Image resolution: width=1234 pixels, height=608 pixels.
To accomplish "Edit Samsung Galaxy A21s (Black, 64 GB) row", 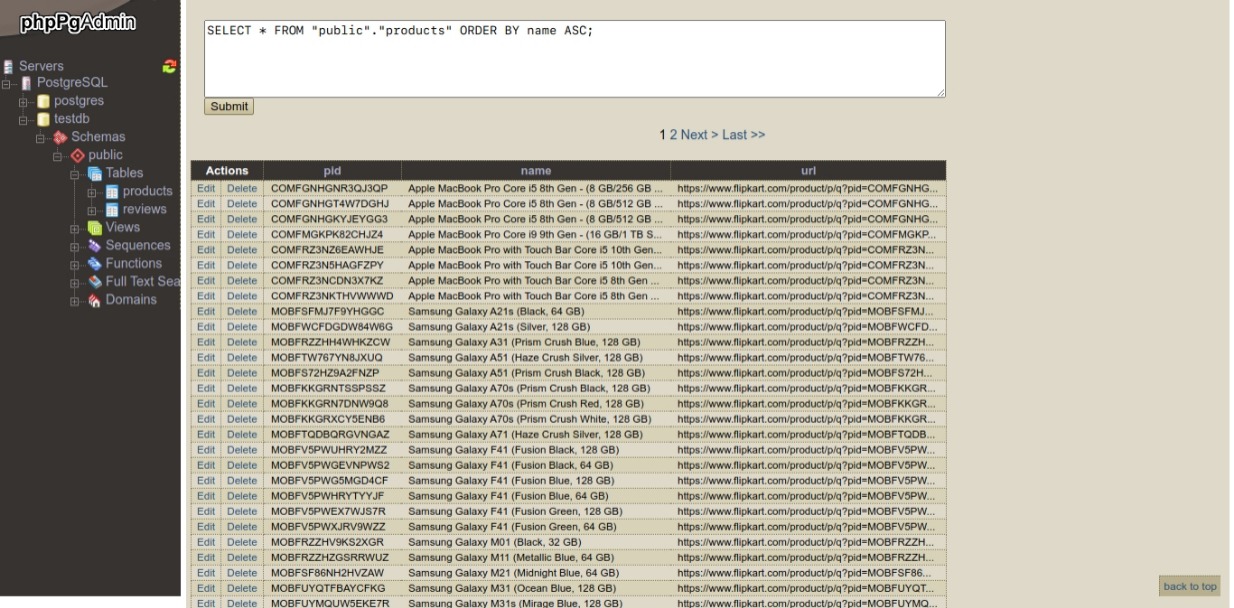I will click(x=206, y=311).
